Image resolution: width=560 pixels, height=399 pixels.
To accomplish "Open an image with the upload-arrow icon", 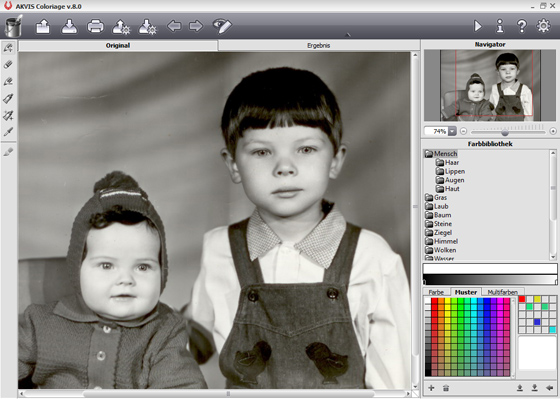I will pyautogui.click(x=43, y=26).
